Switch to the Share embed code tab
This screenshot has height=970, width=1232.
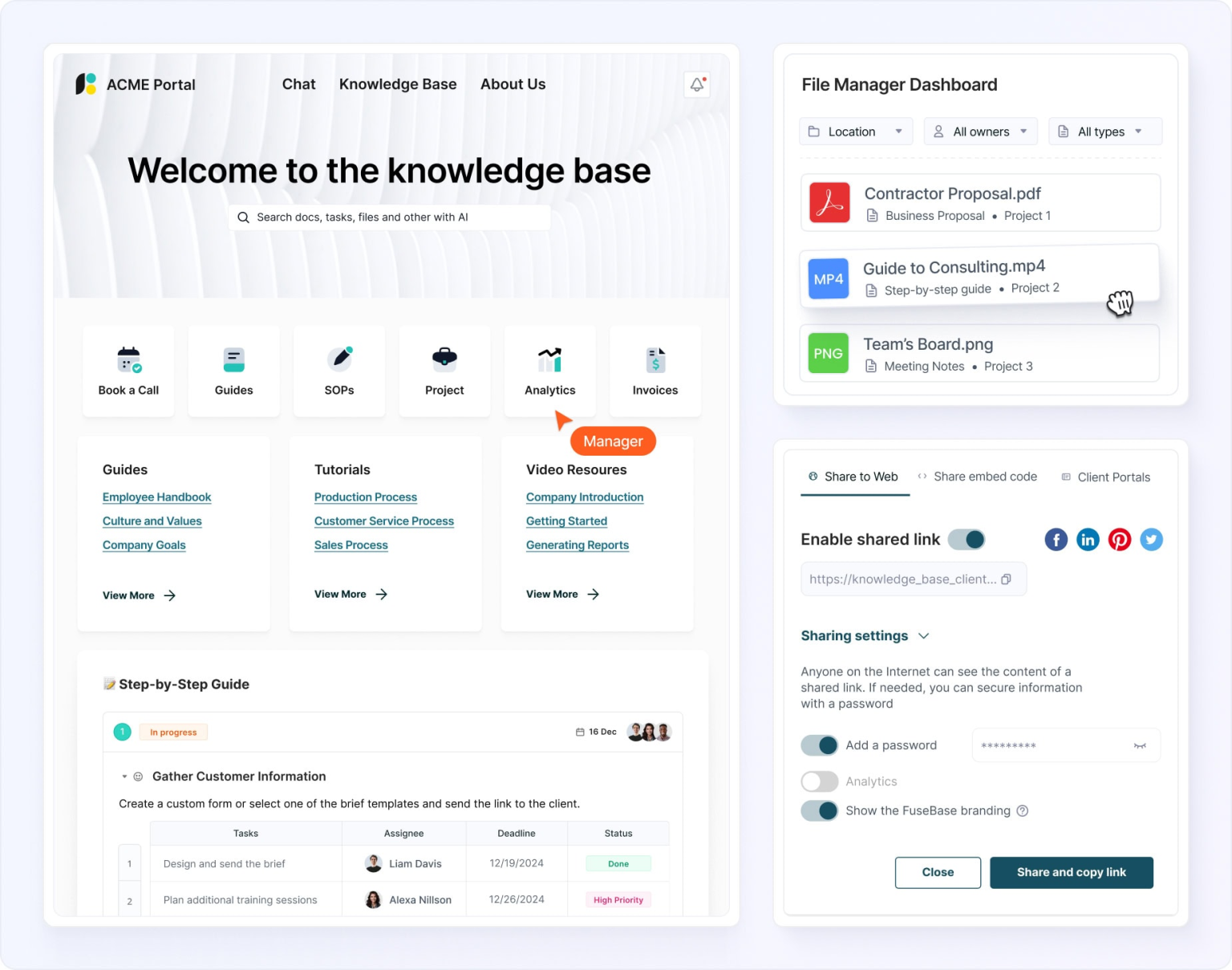[985, 477]
